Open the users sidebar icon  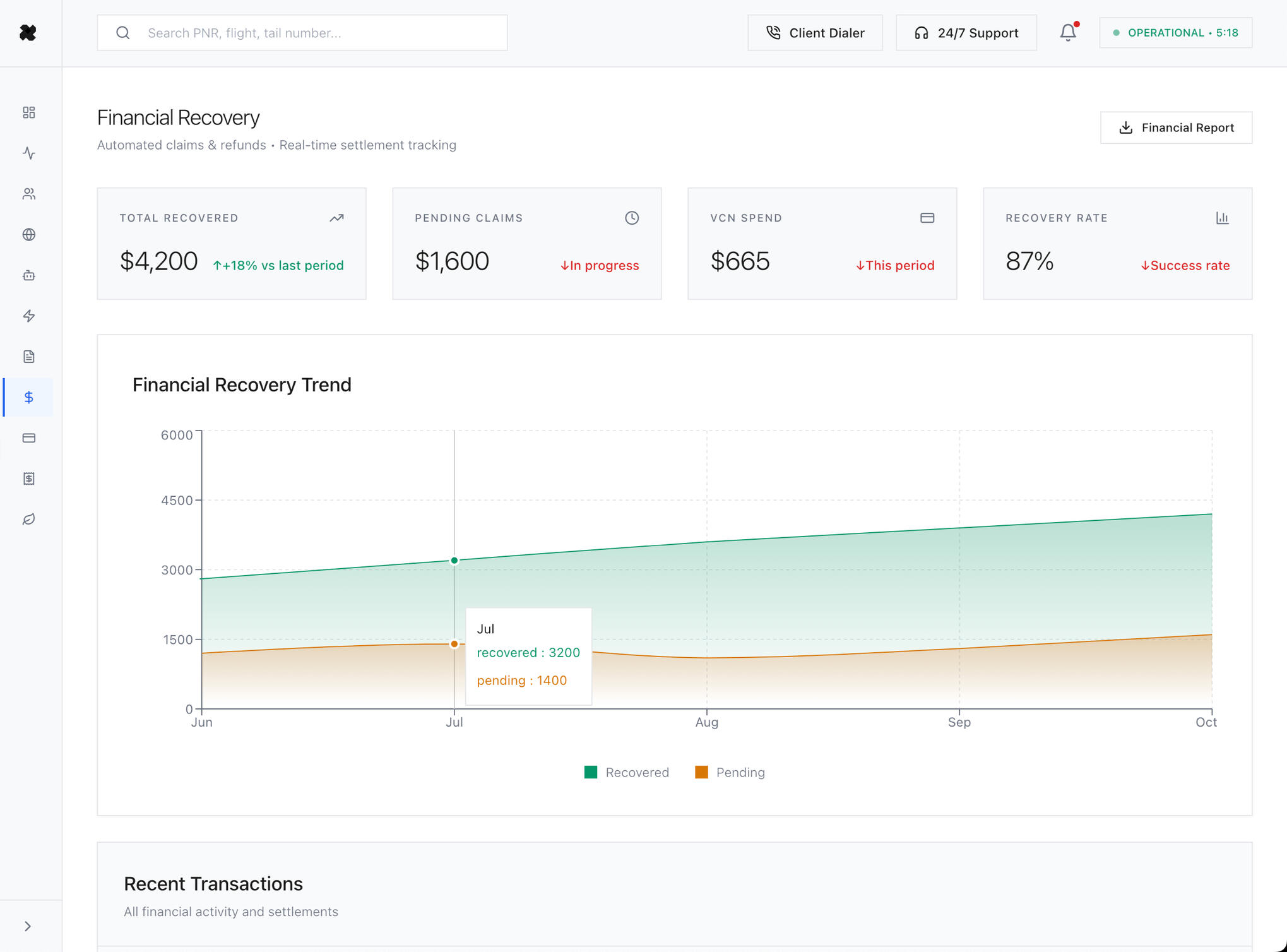tap(29, 194)
